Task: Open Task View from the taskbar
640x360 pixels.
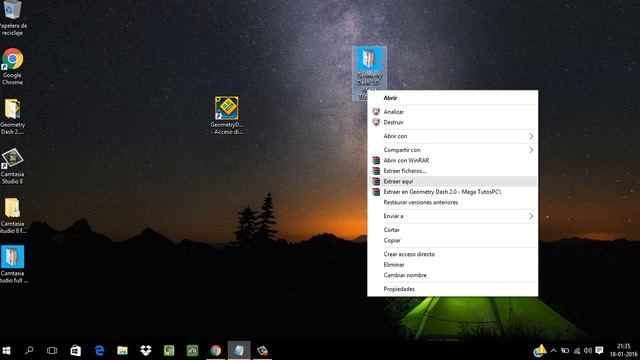Action: point(52,351)
